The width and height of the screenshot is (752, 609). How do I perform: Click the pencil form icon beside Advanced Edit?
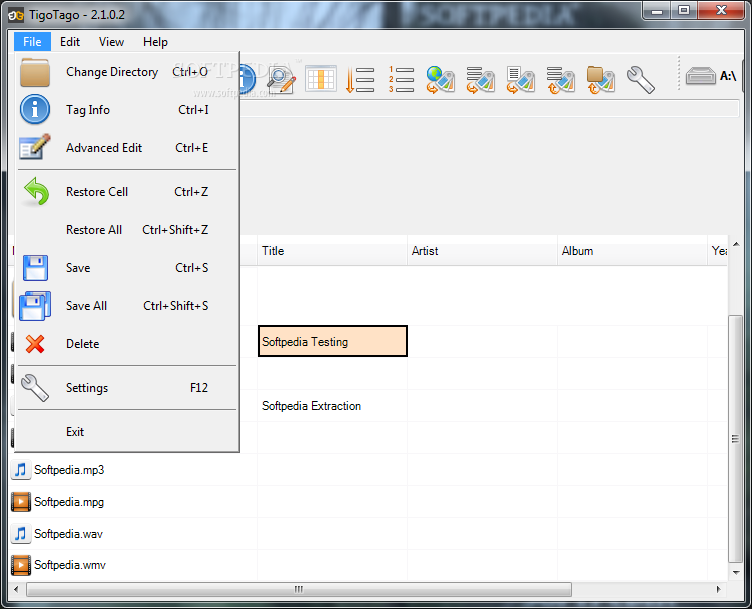[x=35, y=147]
